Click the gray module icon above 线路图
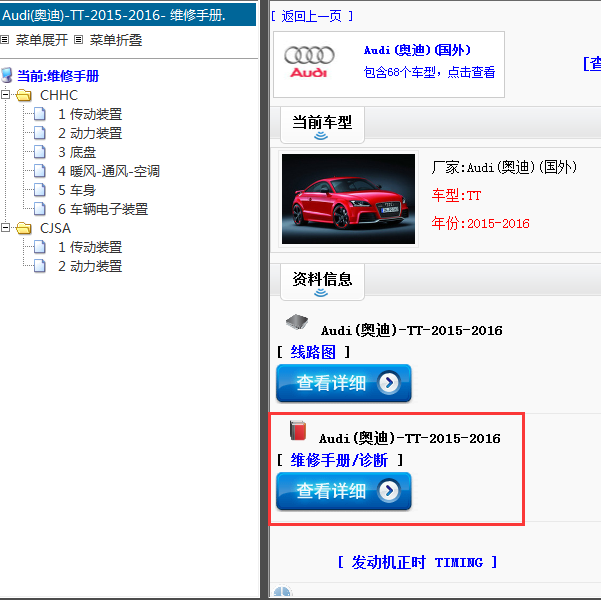This screenshot has width=601, height=600. 297,322
